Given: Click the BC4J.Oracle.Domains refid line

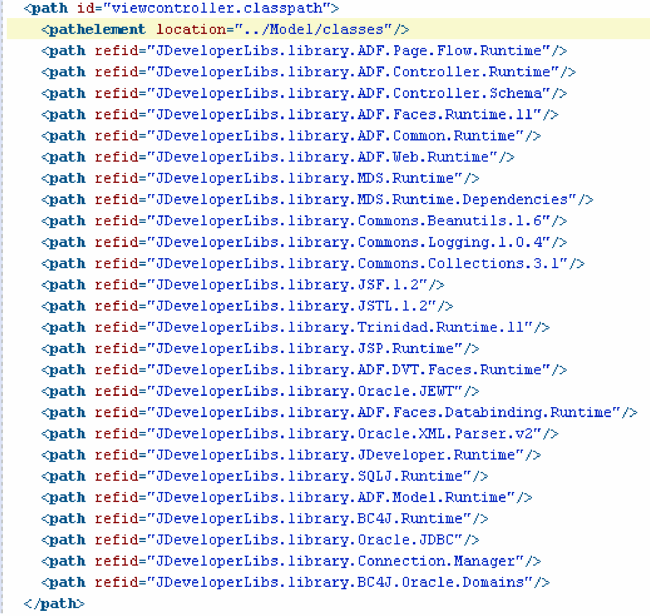Looking at the screenshot, I should [x=295, y=583].
